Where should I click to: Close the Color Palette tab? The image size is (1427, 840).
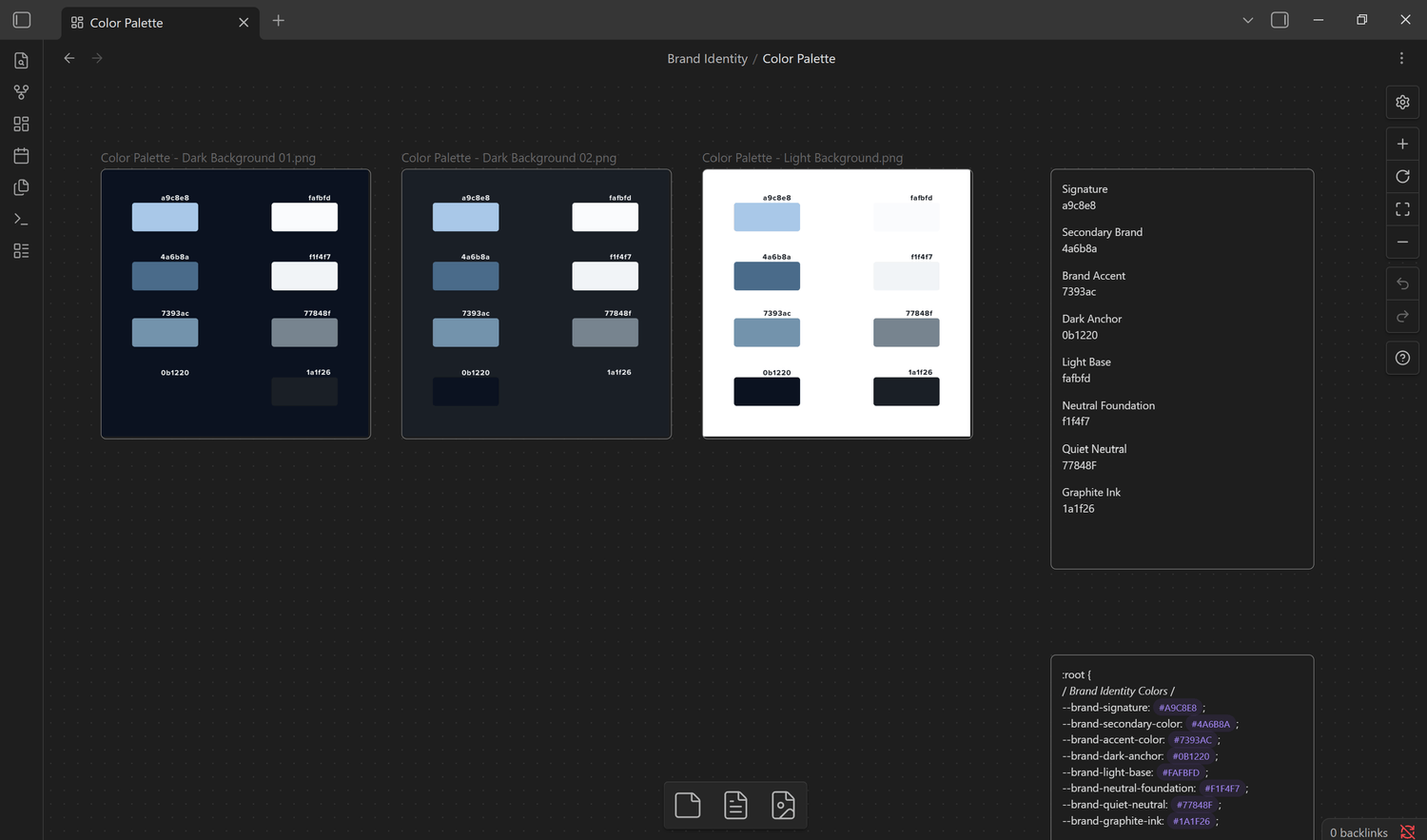tap(244, 22)
